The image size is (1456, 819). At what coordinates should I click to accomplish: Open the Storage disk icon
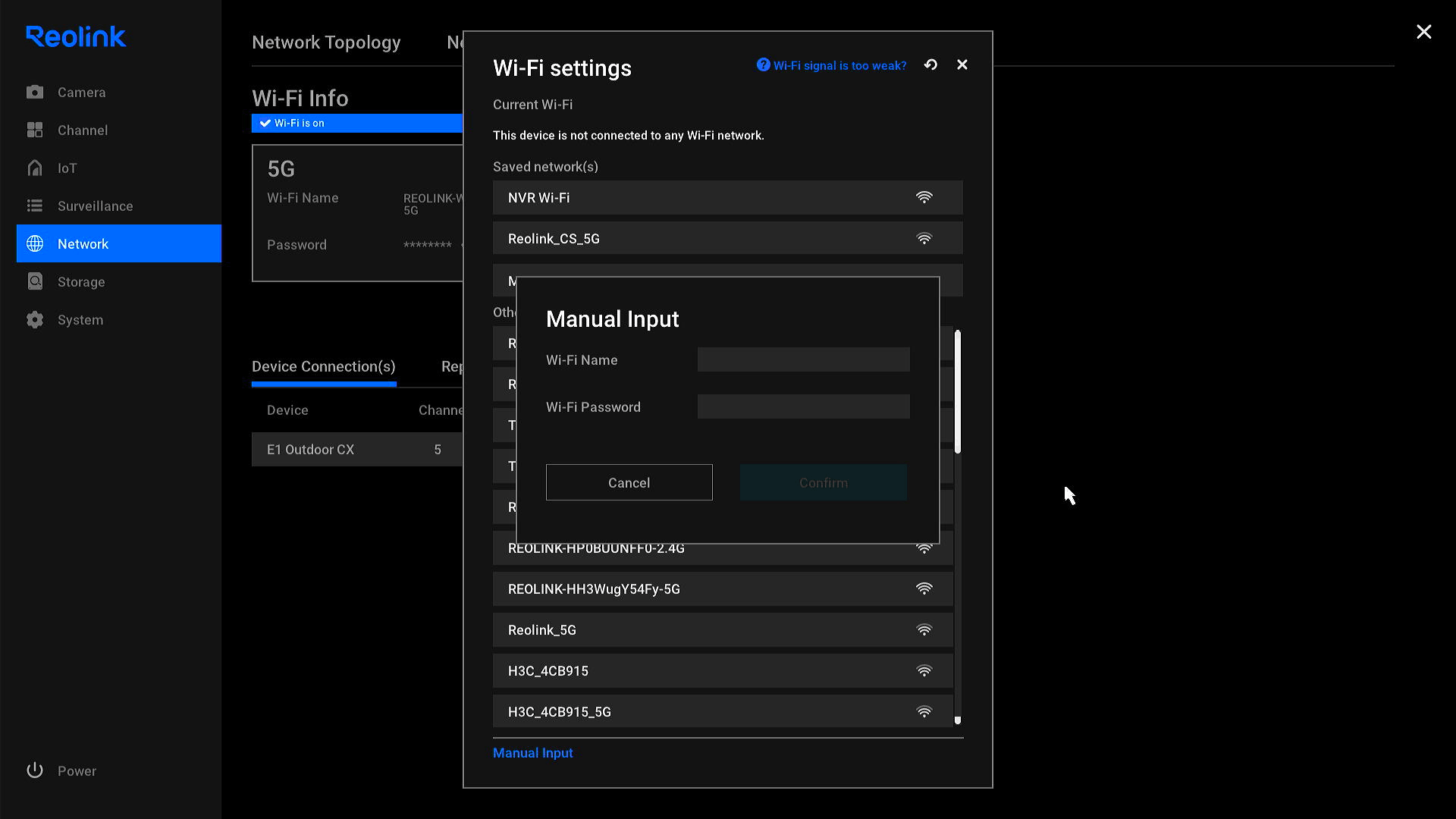point(35,282)
